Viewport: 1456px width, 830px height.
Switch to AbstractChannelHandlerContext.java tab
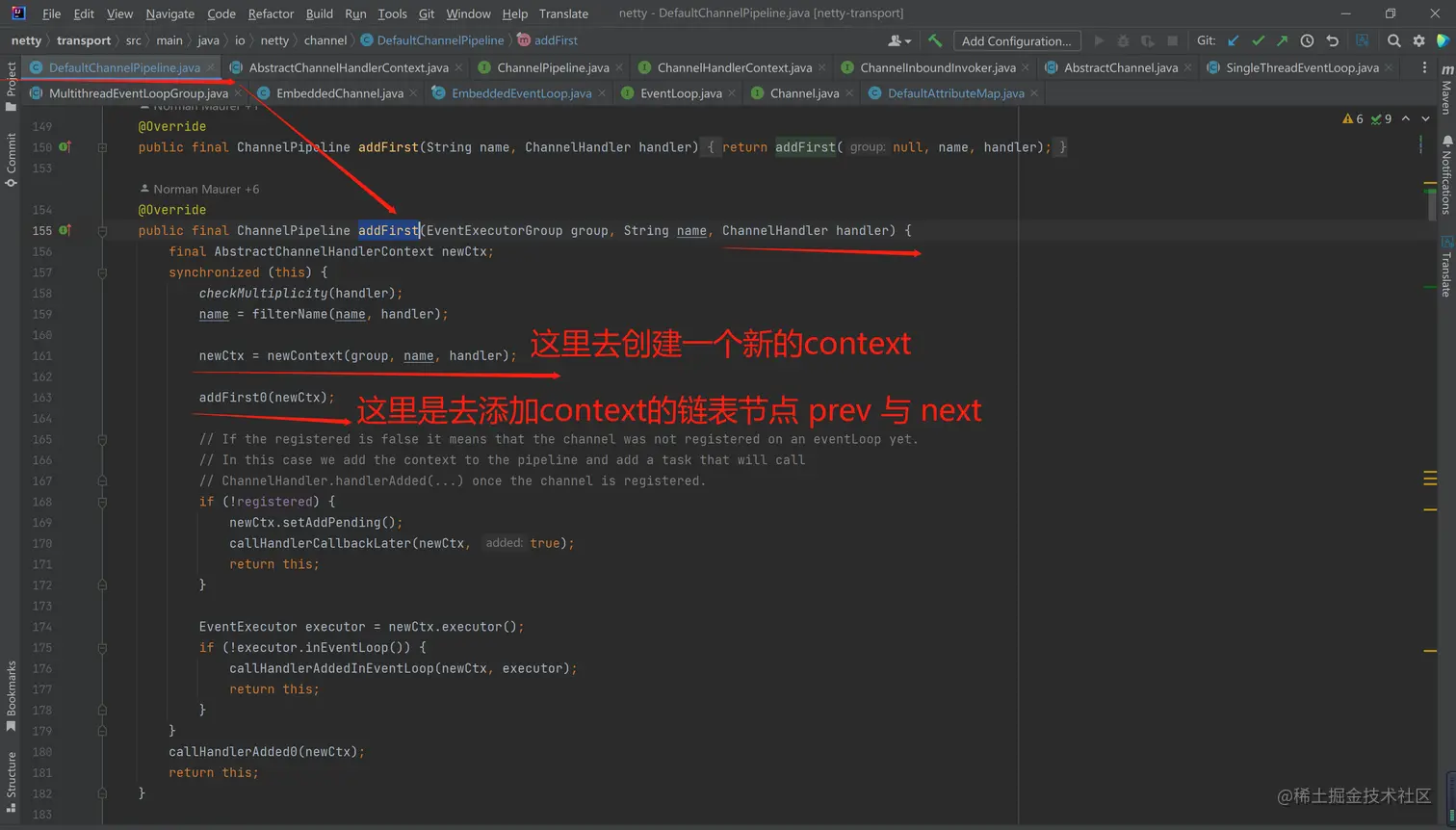[349, 67]
